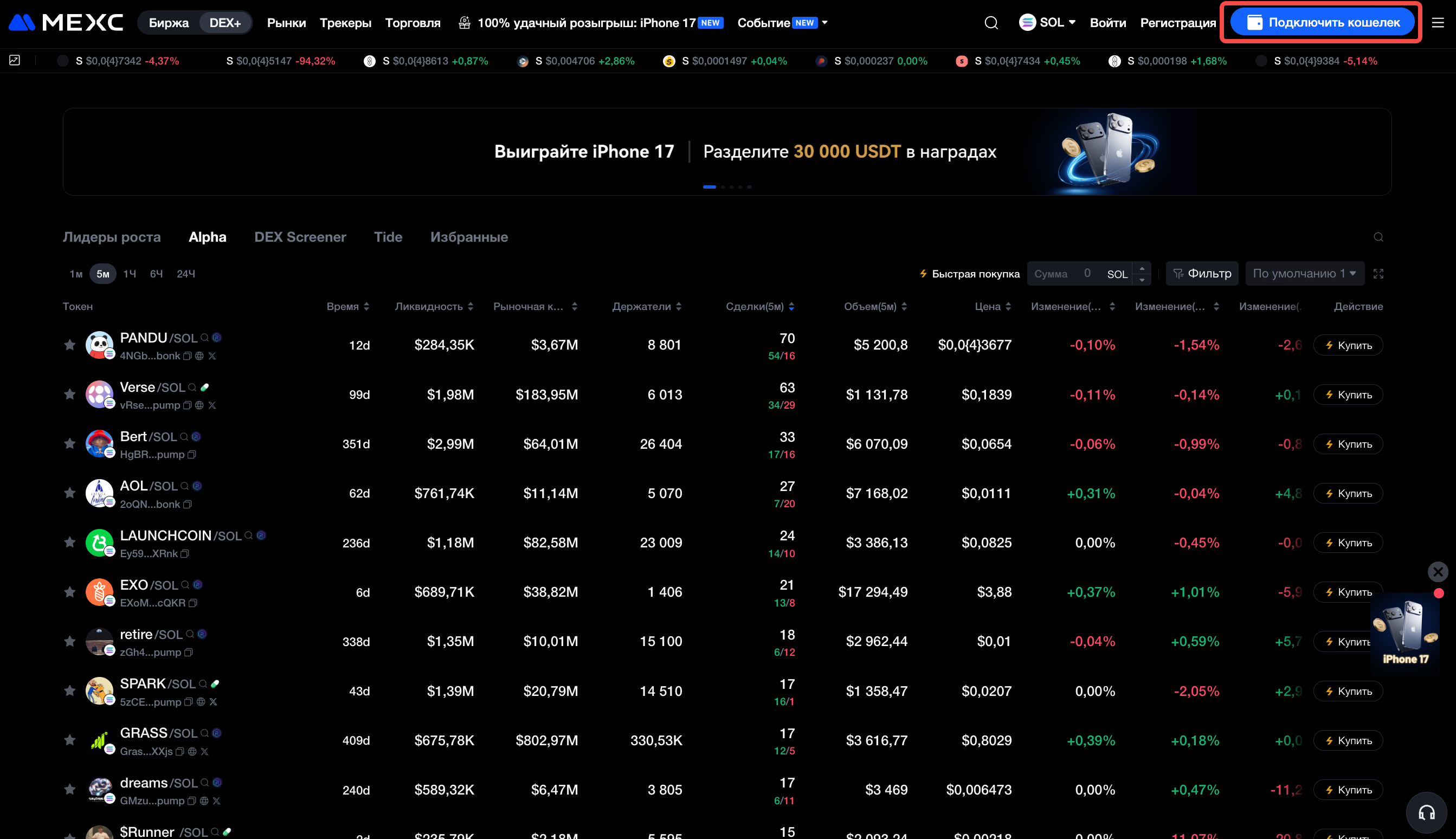The height and width of the screenshot is (839, 1456).
Task: Click the search magnifier in top navigation
Action: point(991,23)
